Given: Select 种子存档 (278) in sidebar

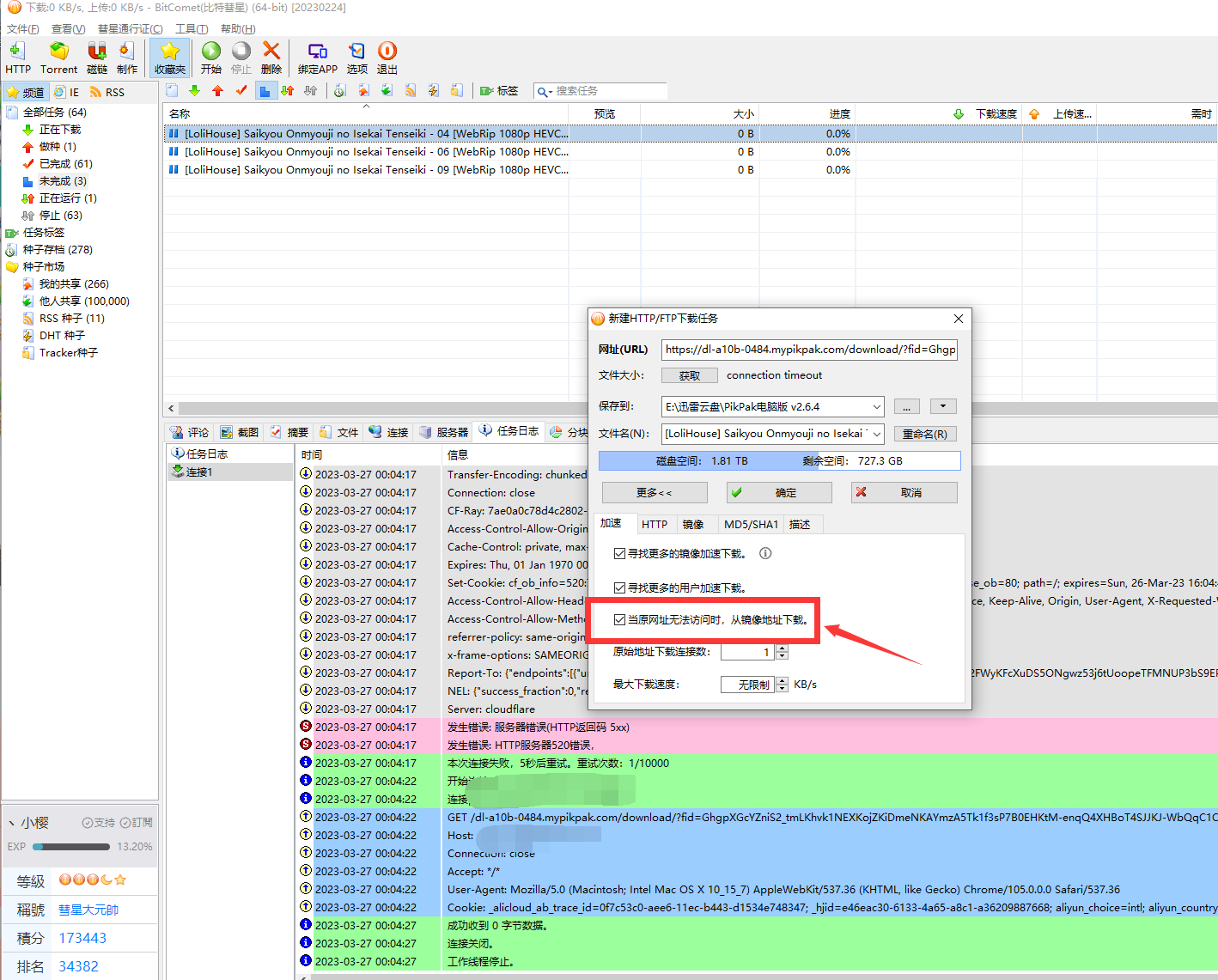Looking at the screenshot, I should coord(57,250).
